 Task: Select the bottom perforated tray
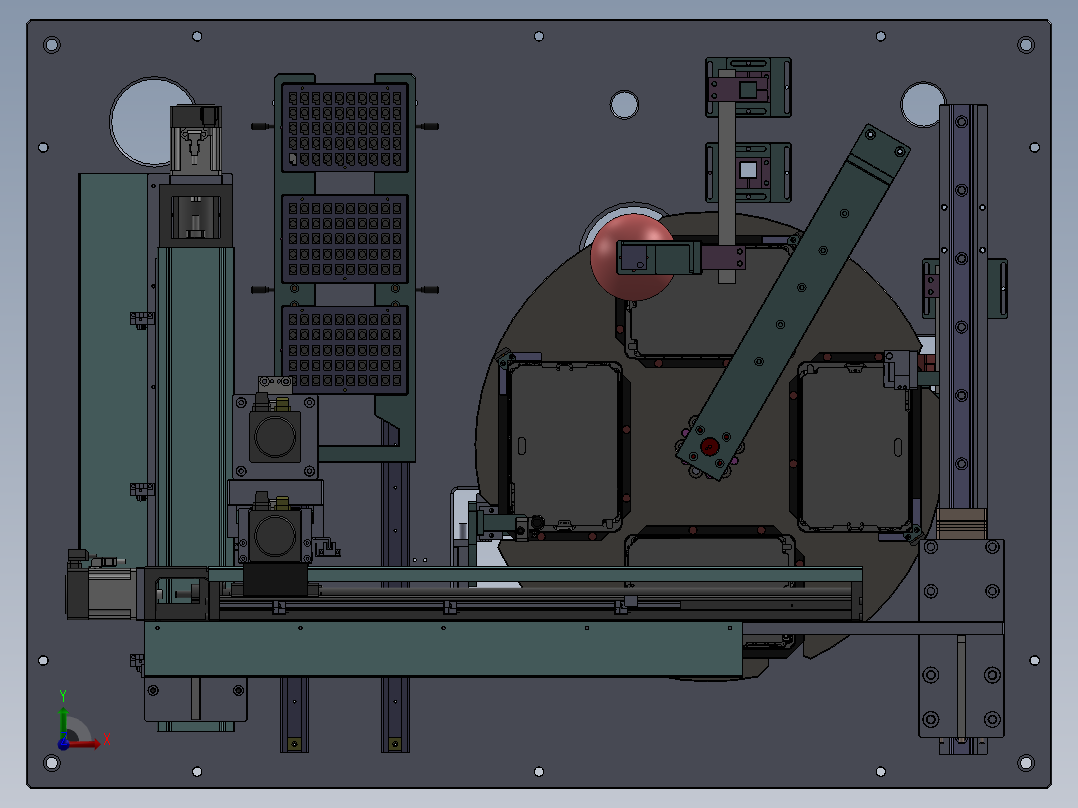click(x=344, y=350)
